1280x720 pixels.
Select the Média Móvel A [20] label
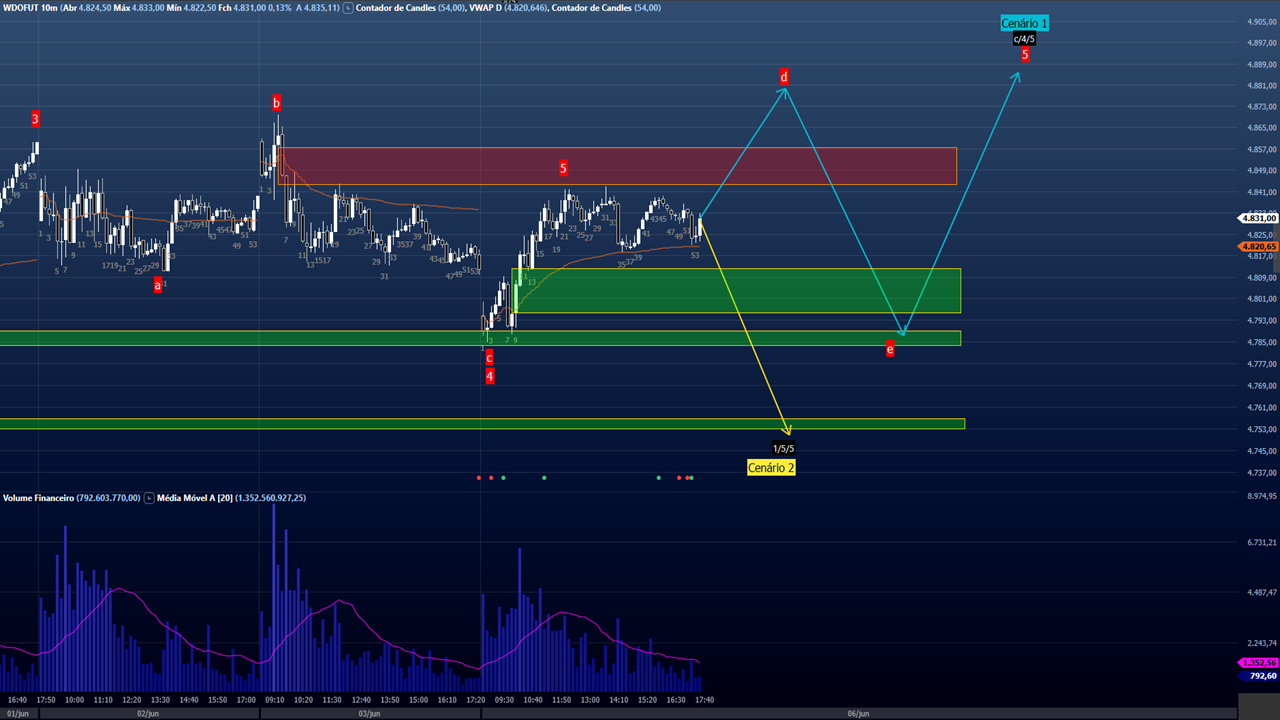(194, 497)
